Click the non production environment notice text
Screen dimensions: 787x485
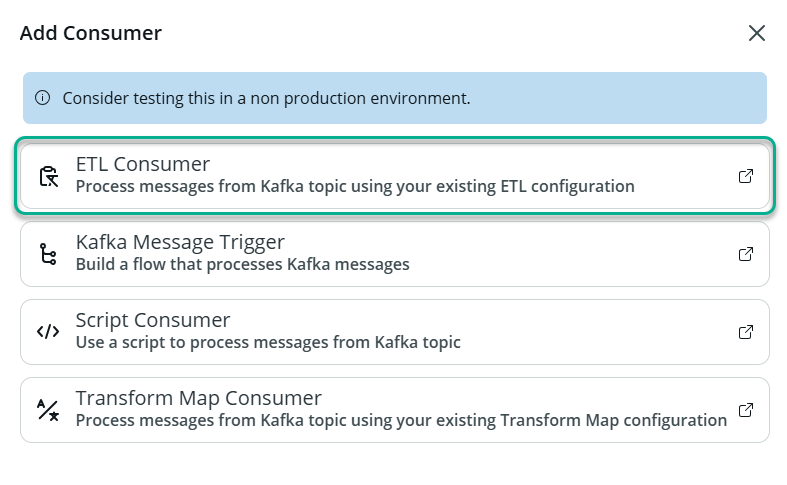pyautogui.click(x=266, y=98)
